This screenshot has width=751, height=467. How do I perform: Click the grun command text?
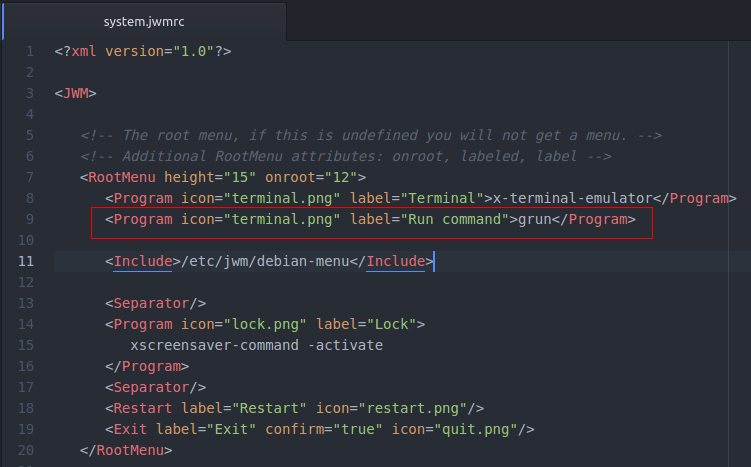pos(535,219)
